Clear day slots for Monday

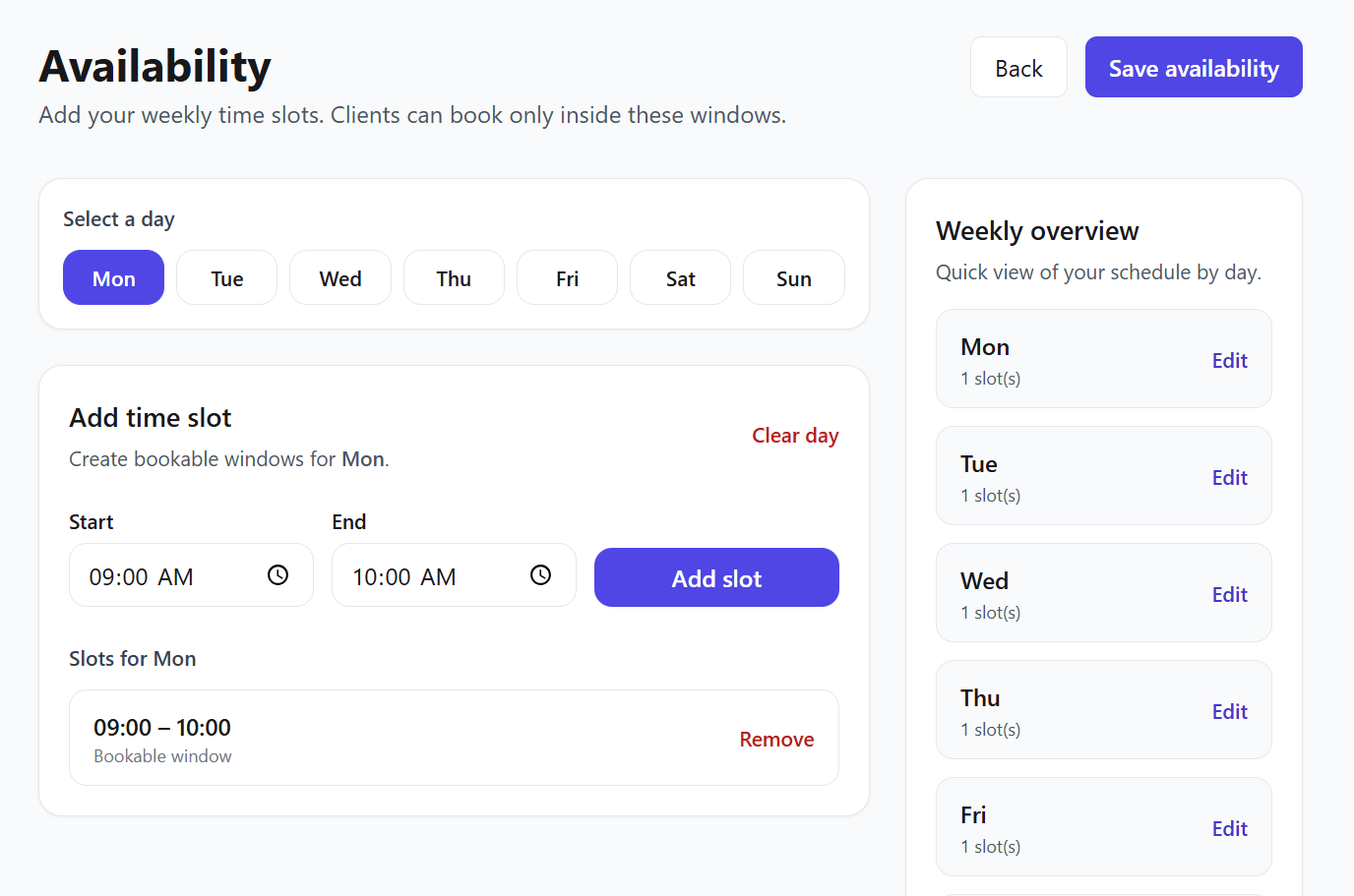click(x=795, y=436)
